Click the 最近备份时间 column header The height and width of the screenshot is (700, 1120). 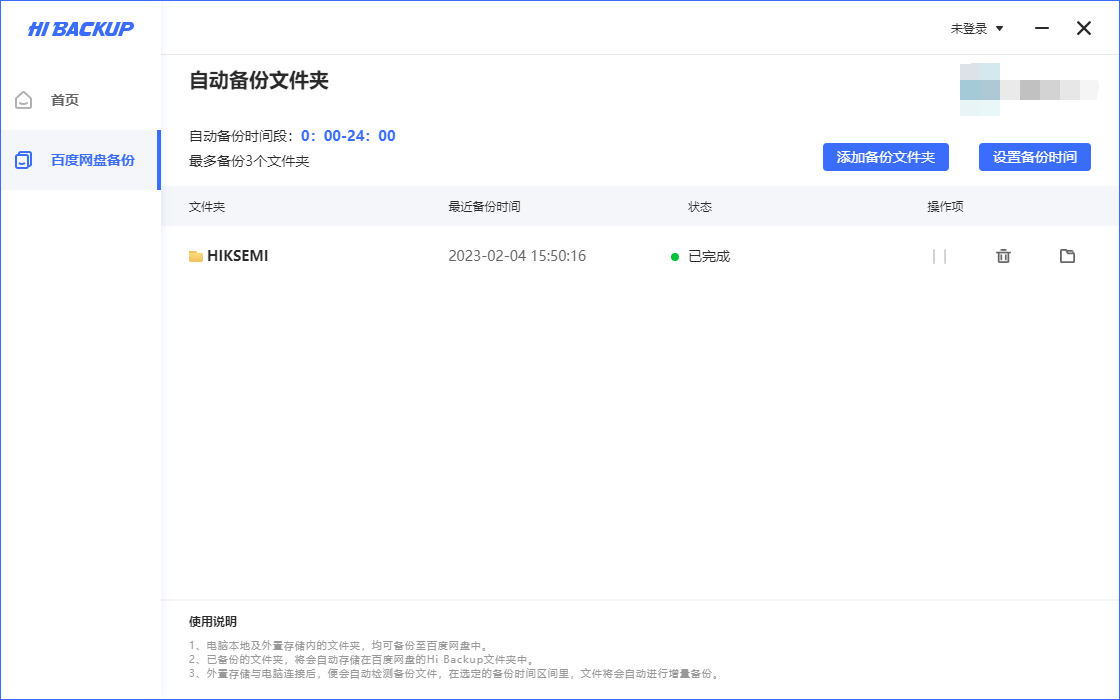486,207
